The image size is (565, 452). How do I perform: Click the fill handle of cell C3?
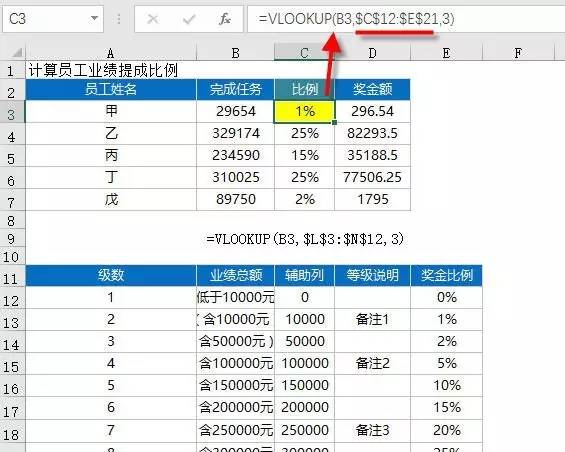pyautogui.click(x=334, y=123)
